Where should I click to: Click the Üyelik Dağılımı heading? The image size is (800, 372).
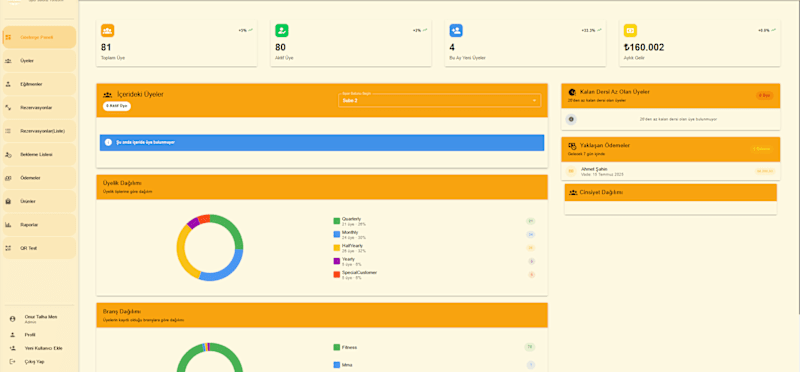(122, 183)
